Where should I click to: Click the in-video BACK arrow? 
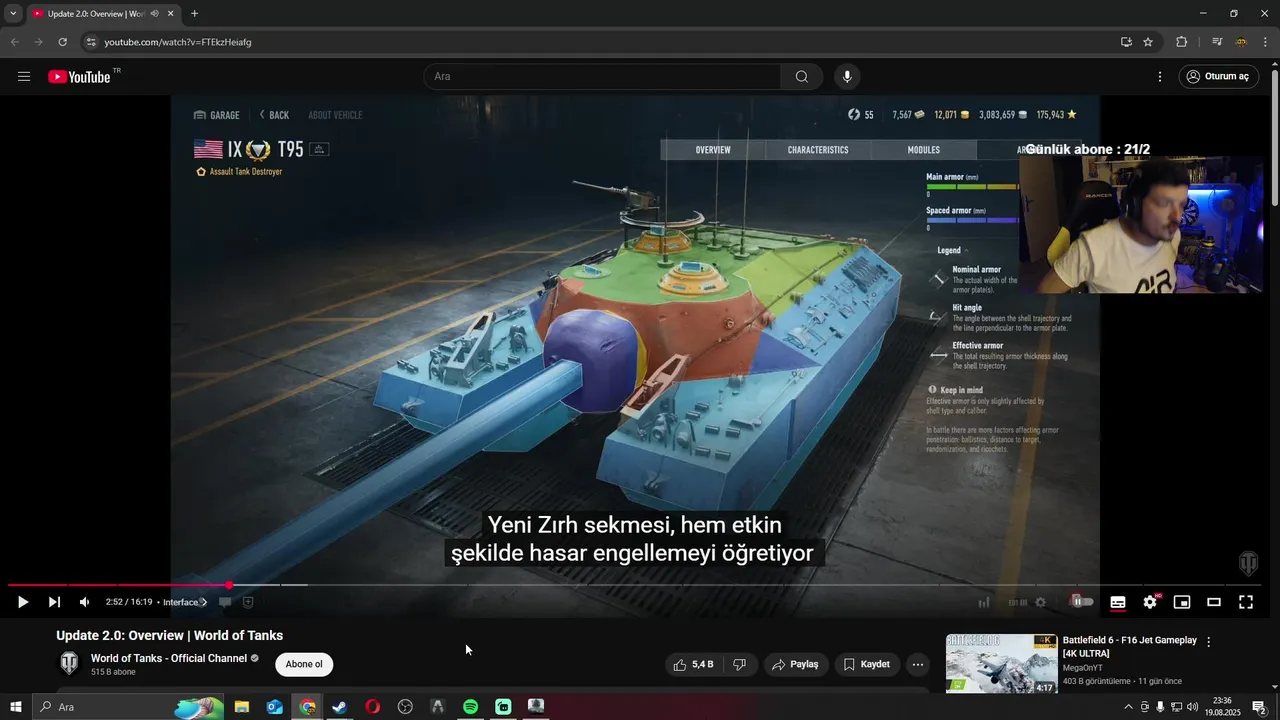(x=274, y=115)
